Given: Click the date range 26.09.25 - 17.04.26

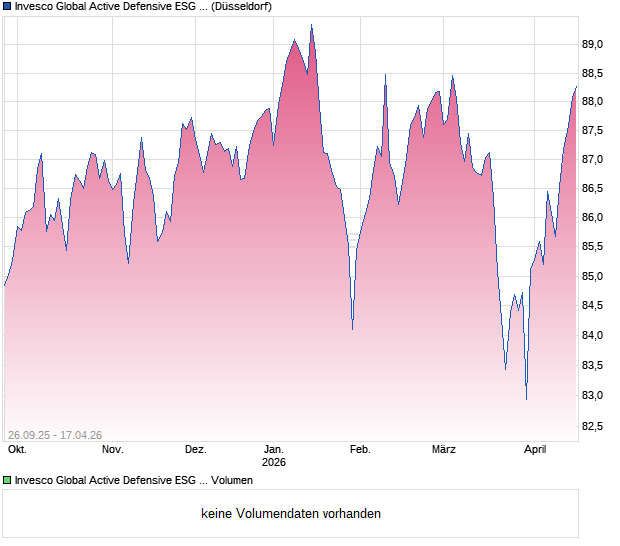Looking at the screenshot, I should point(54,434).
